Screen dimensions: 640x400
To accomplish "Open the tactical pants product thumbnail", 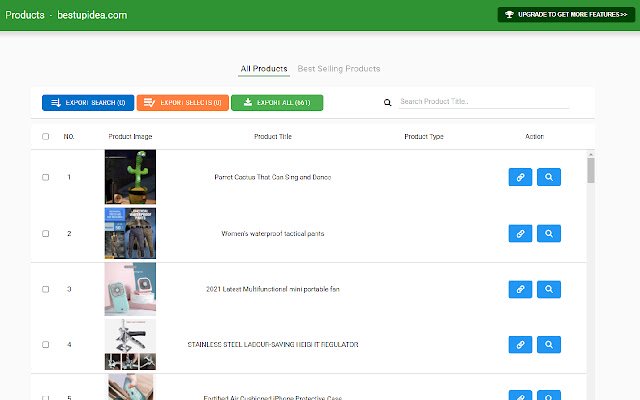I will tap(130, 233).
